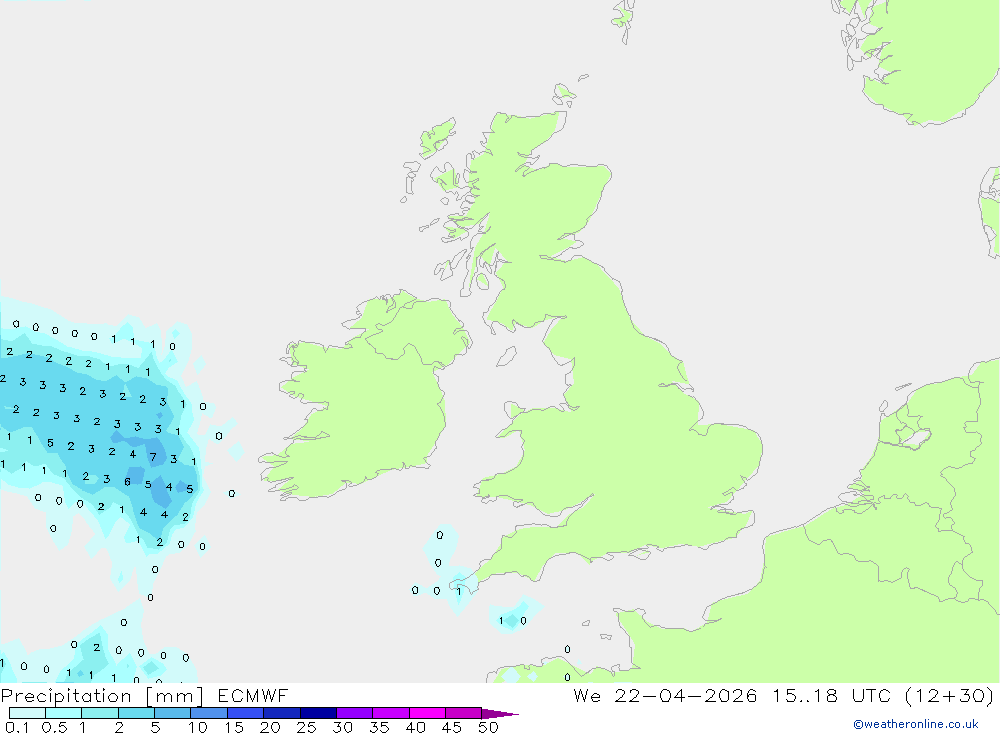Click the lightest 0.1–0.5 mm legend swatch
1000x733 pixels.
(x=27, y=713)
